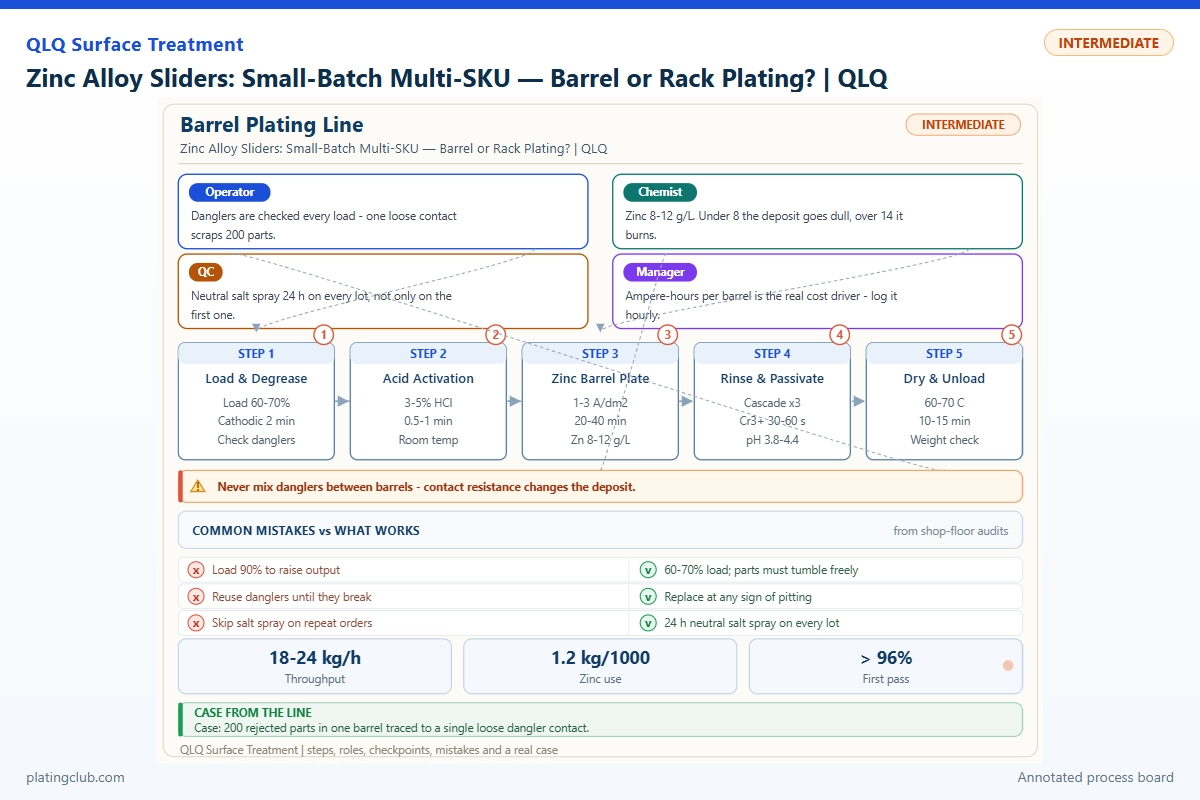Click the green check beside '60-70% load; parts must tumble freely'
1200x800 pixels.
pyautogui.click(x=648, y=570)
